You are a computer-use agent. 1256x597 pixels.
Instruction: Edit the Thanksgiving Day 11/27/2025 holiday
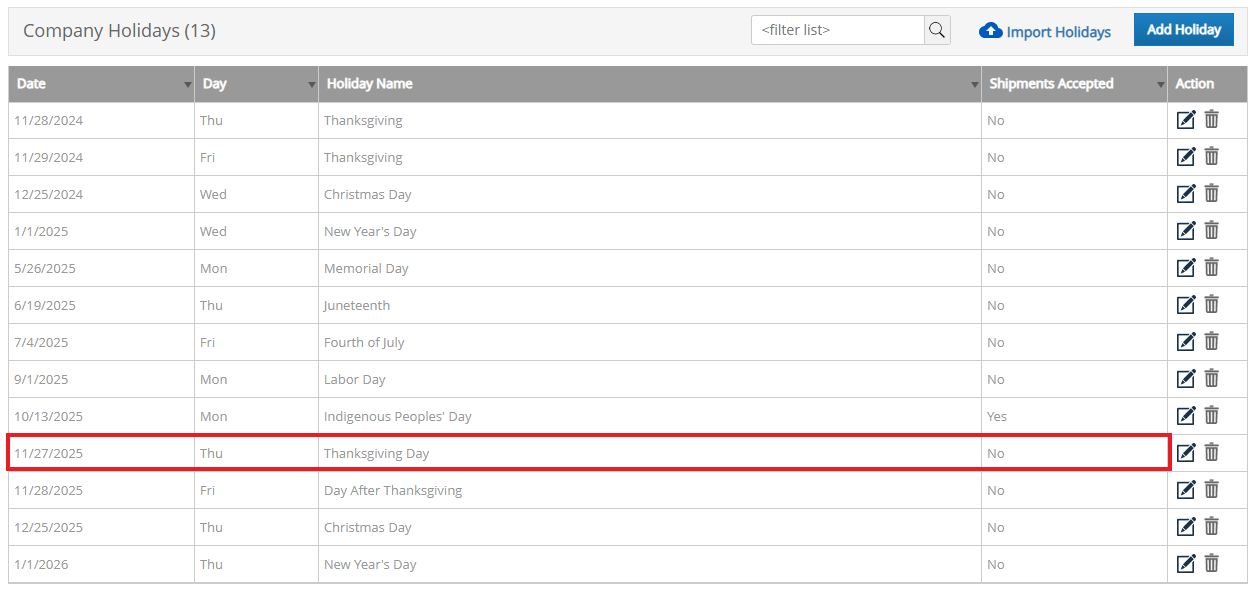1186,453
